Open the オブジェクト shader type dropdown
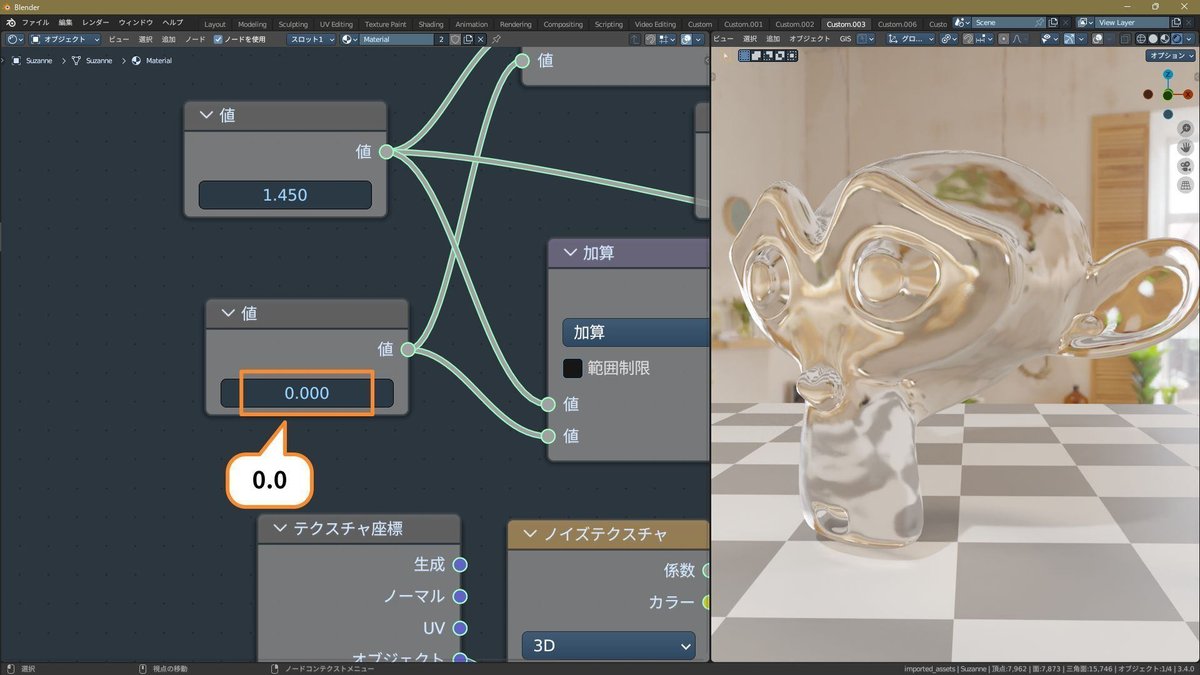Viewport: 1200px width, 675px height. click(x=65, y=39)
